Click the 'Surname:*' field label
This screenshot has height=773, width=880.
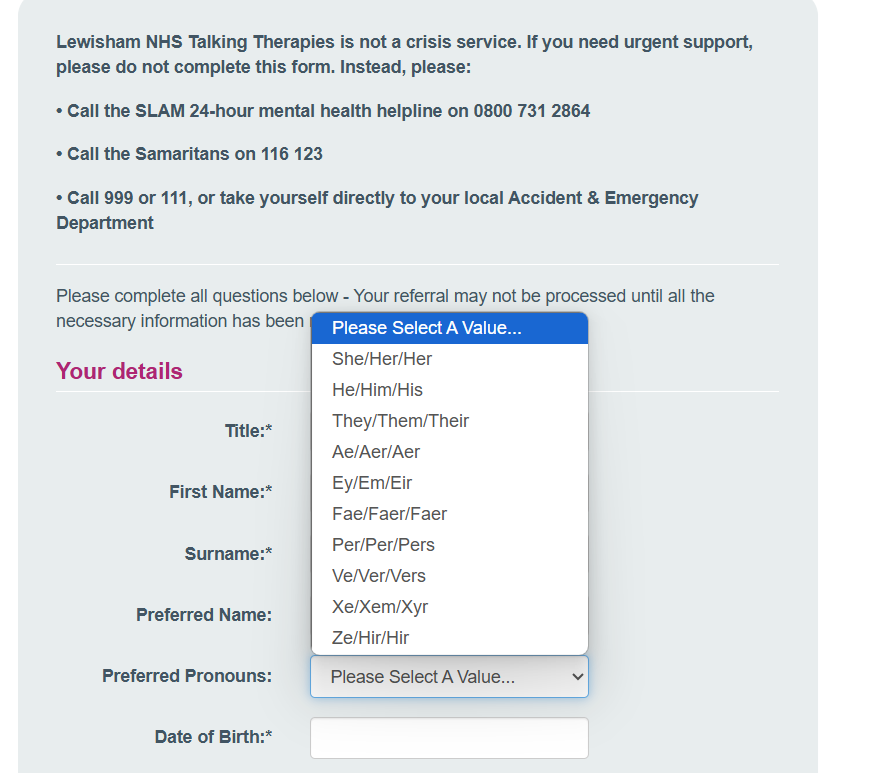point(228,554)
